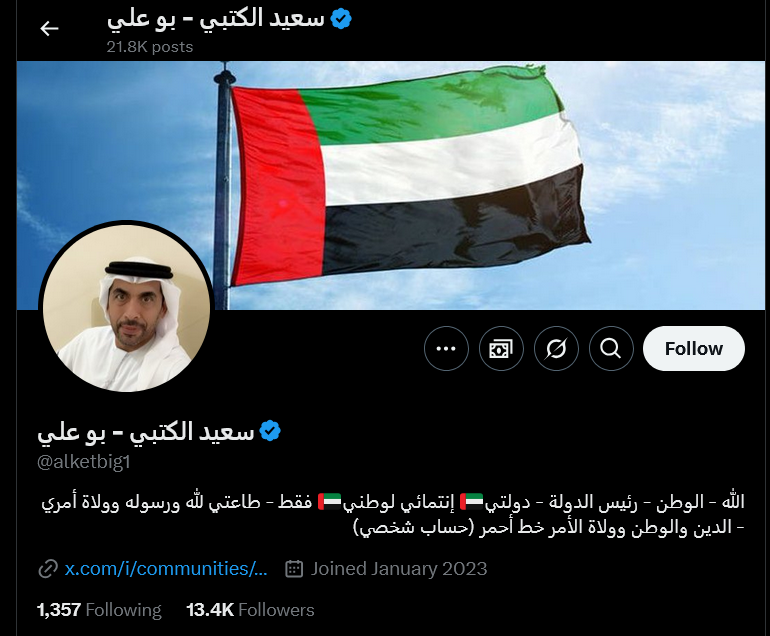Screen dimensions: 770x636
Task: Click the 21.8K posts count
Action: pos(150,47)
